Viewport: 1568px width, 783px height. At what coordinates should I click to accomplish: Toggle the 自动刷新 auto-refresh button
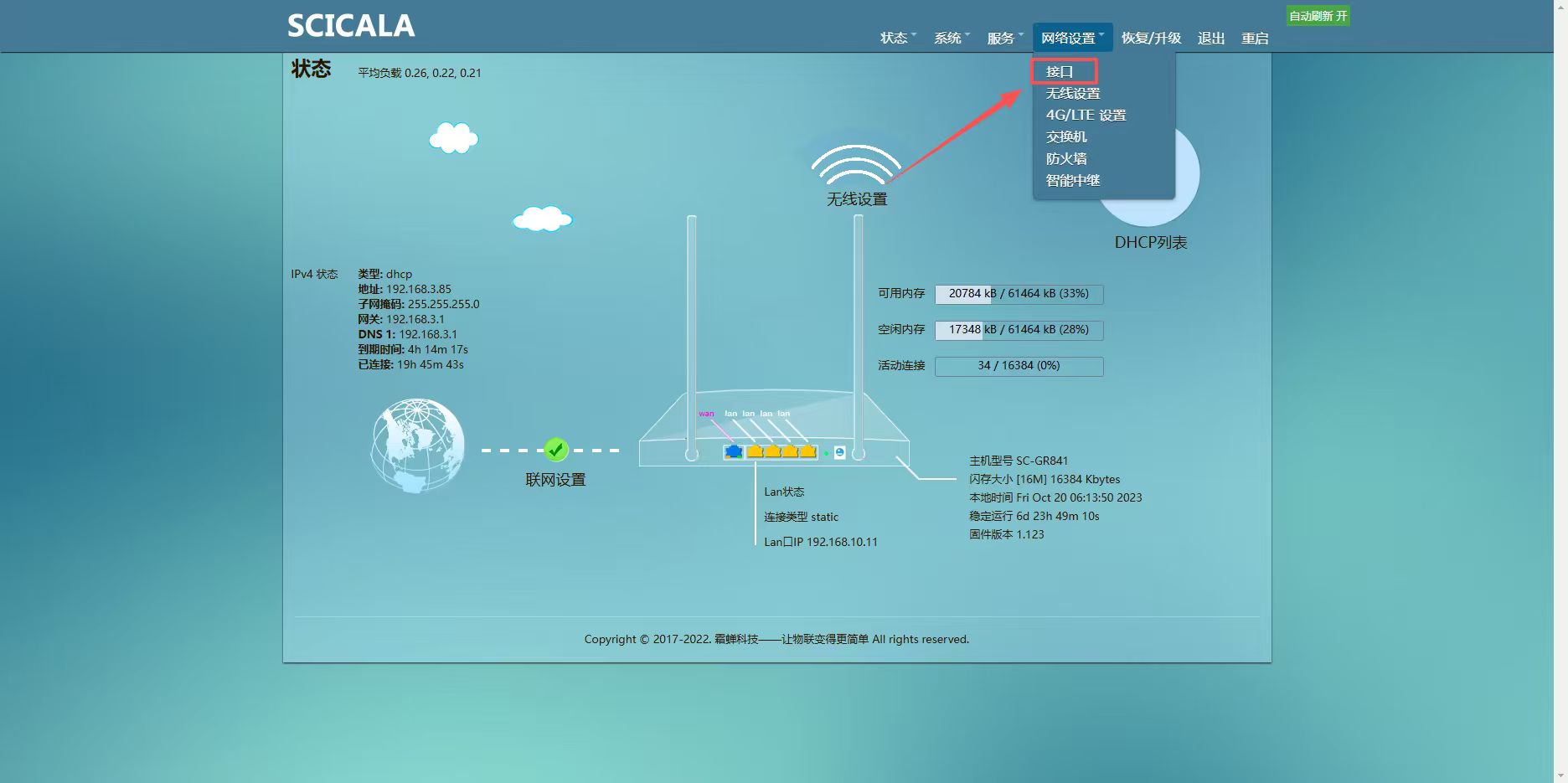pos(1318,16)
